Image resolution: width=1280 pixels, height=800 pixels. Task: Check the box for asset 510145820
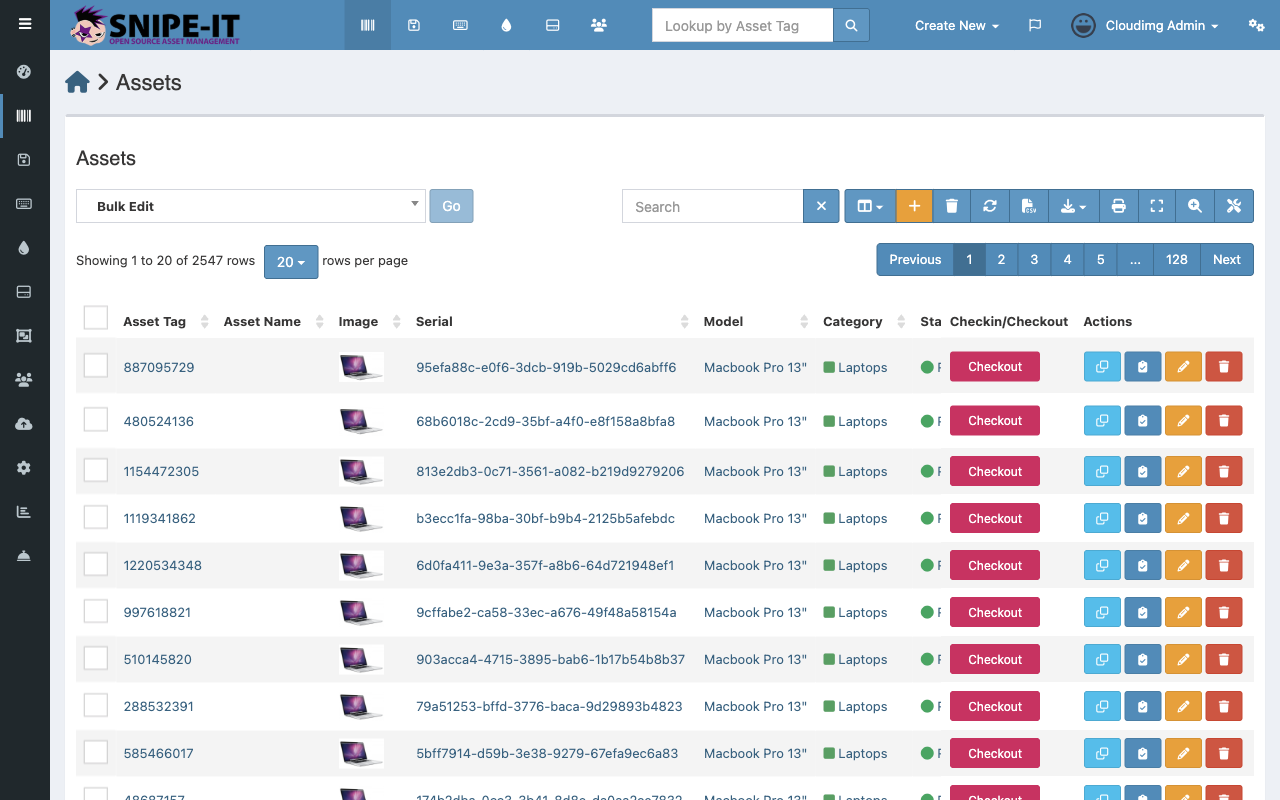point(96,658)
